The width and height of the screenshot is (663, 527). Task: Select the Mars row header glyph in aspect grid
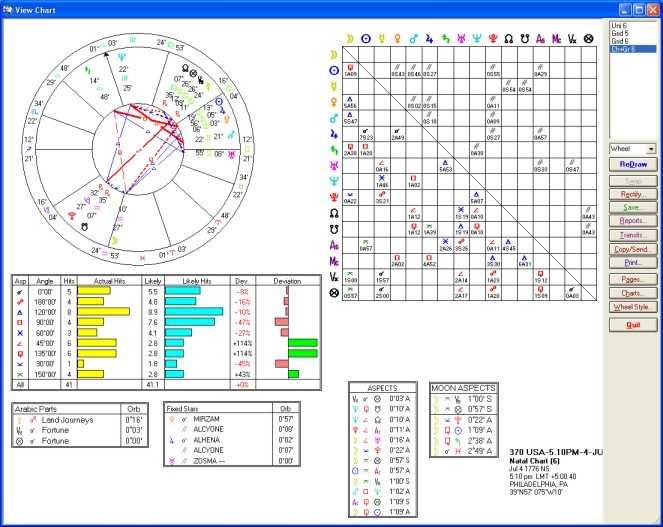[x=334, y=118]
